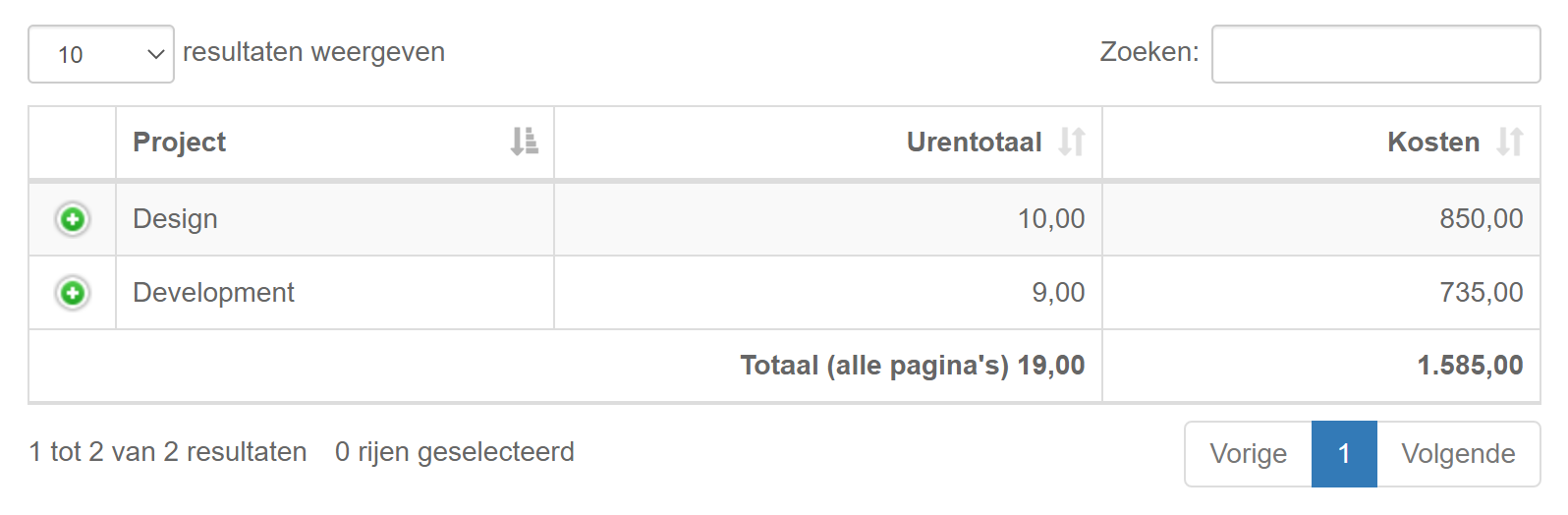Viewport: 1568px width, 515px height.
Task: Click the Design cost value 850,00
Action: (x=1481, y=219)
